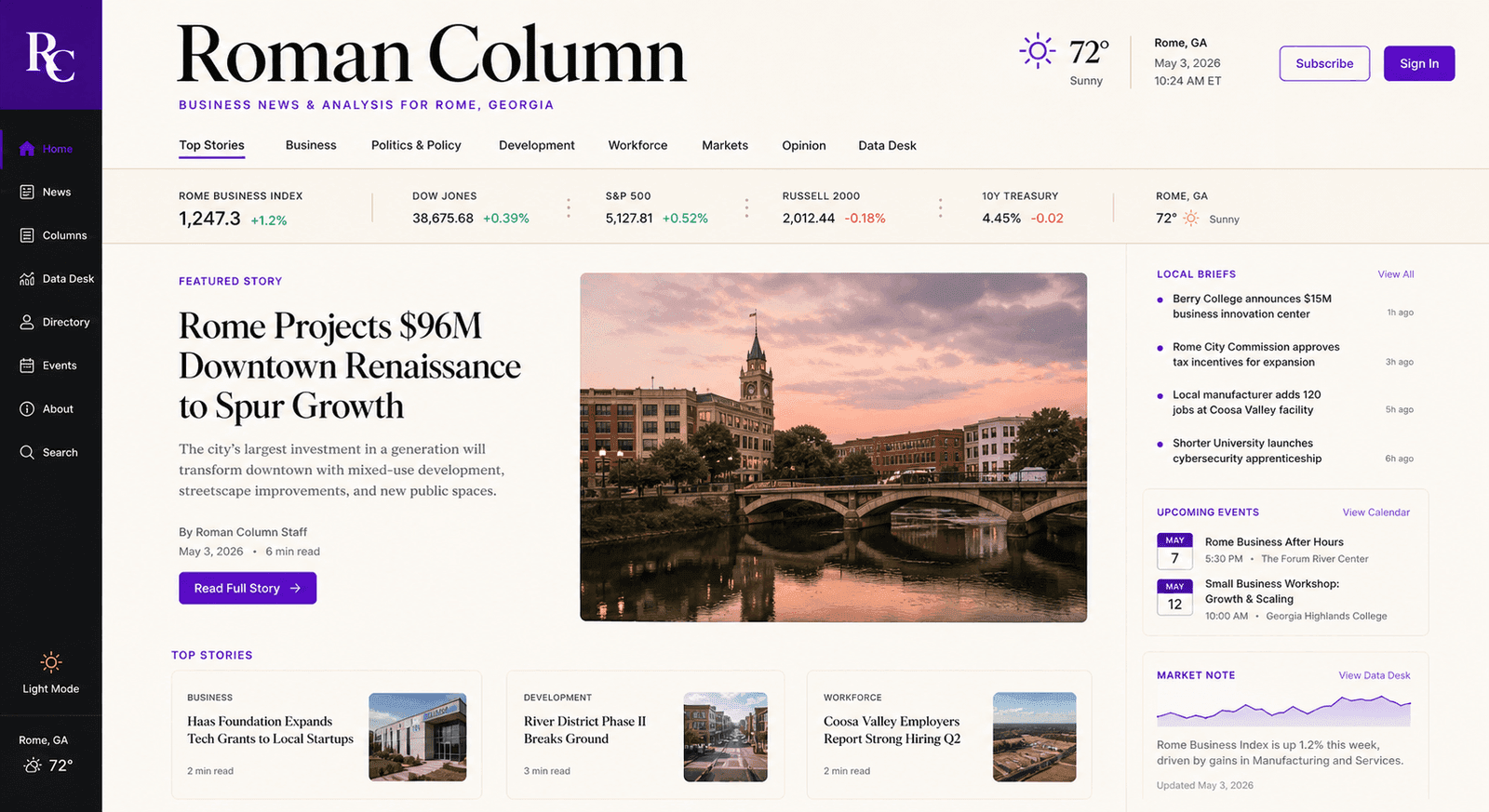1489x812 pixels.
Task: Open the Haas Foundation story thumbnail
Action: [x=418, y=737]
